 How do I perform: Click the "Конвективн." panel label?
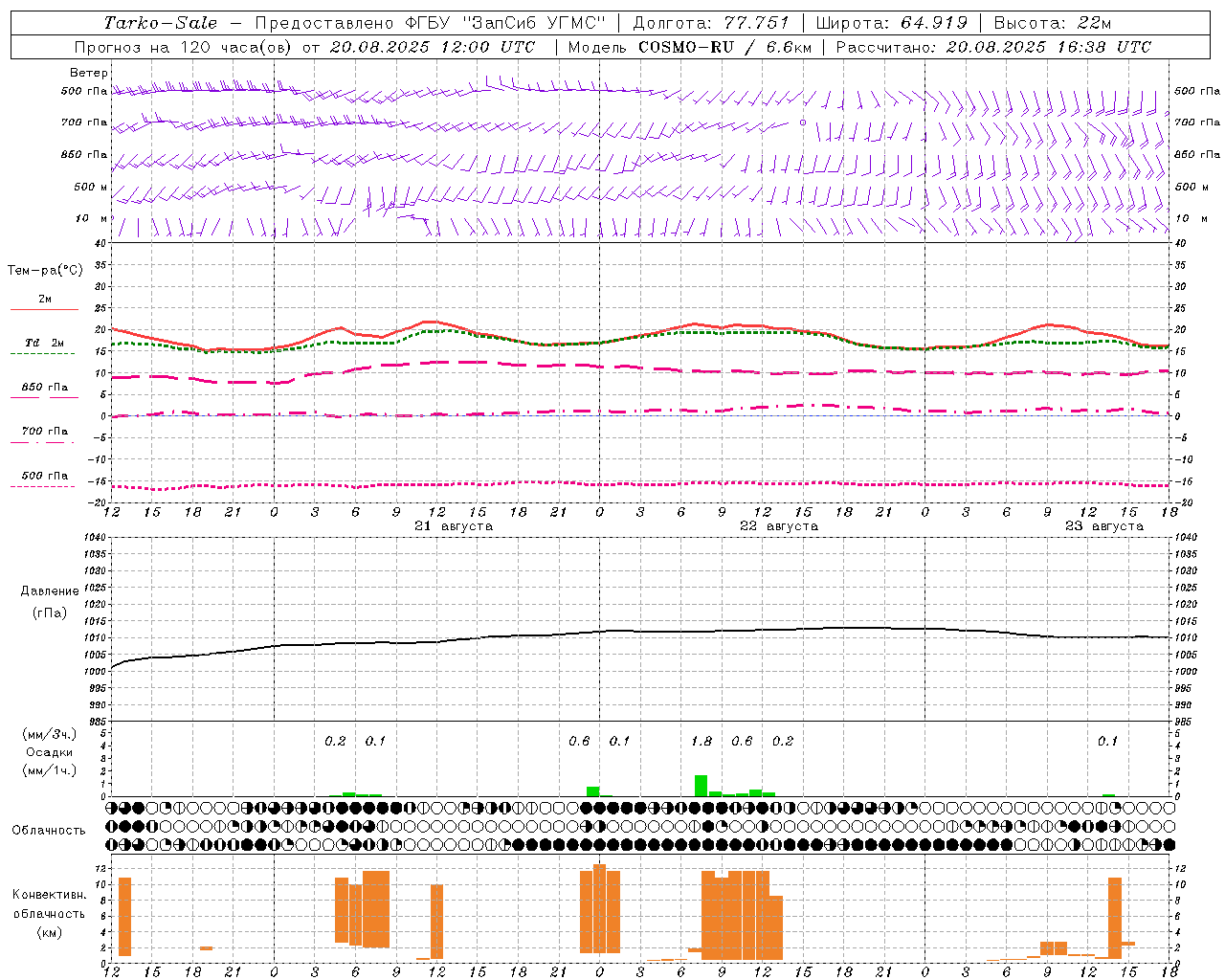(49, 895)
